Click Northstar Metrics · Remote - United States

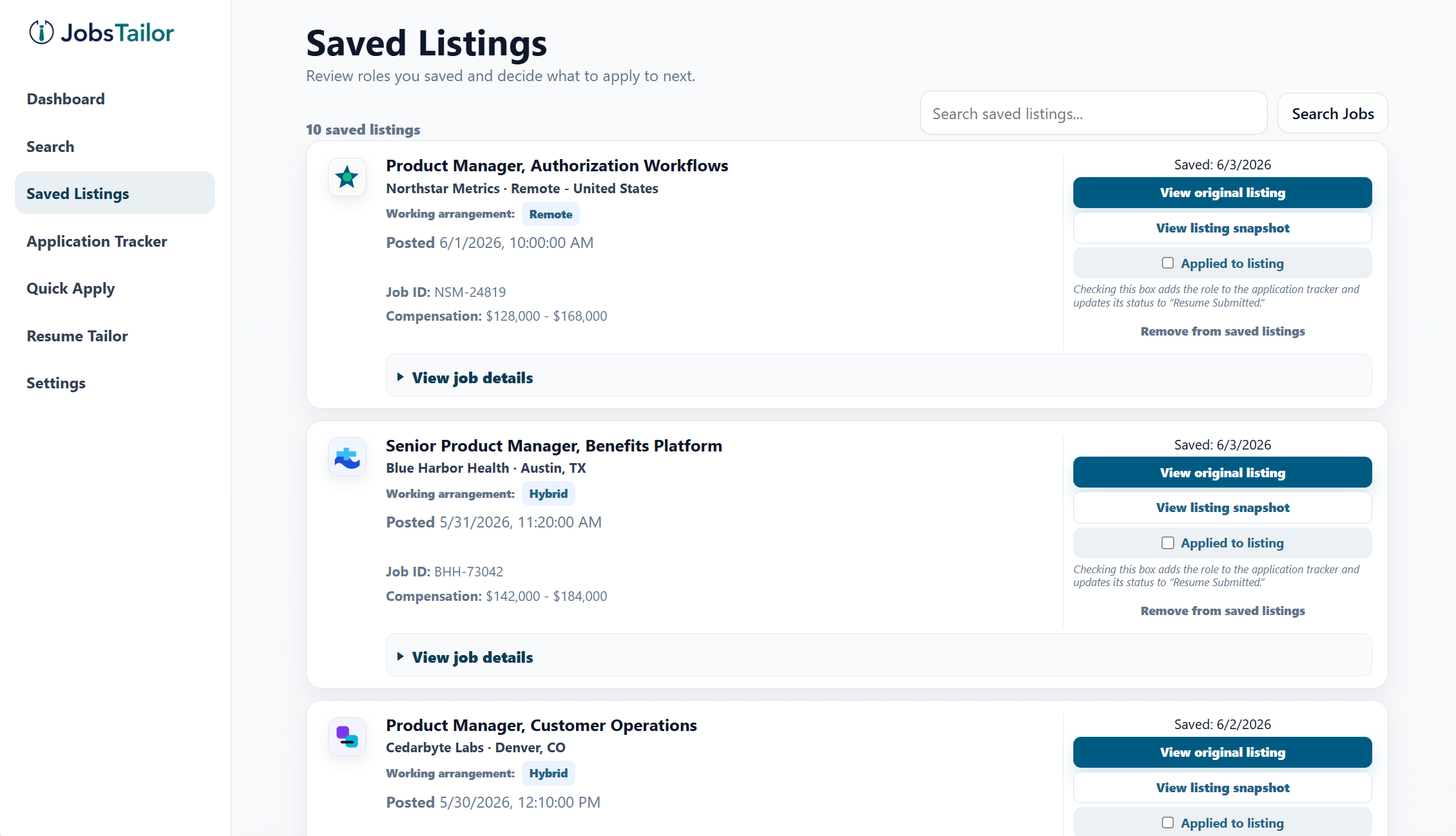(522, 189)
